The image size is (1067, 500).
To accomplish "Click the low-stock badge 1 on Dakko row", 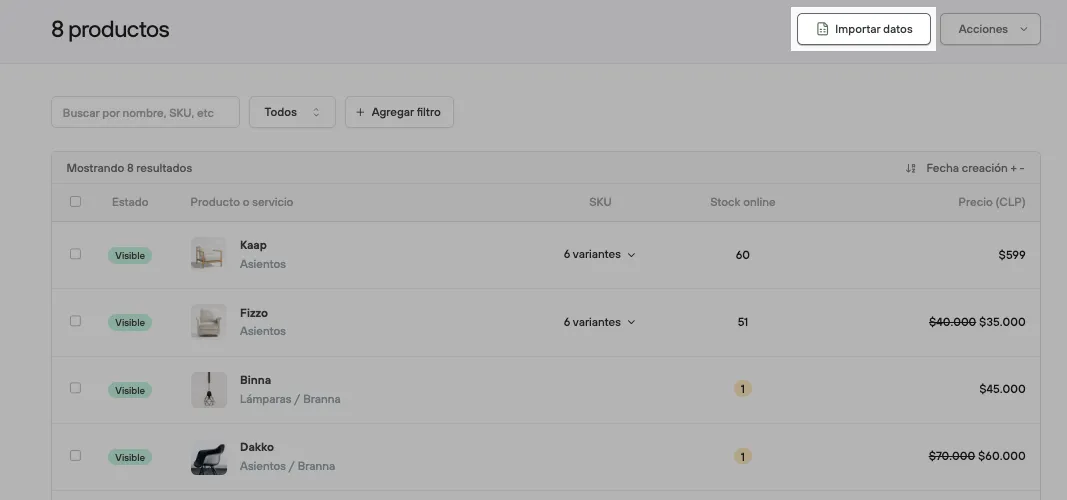I will 742,456.
